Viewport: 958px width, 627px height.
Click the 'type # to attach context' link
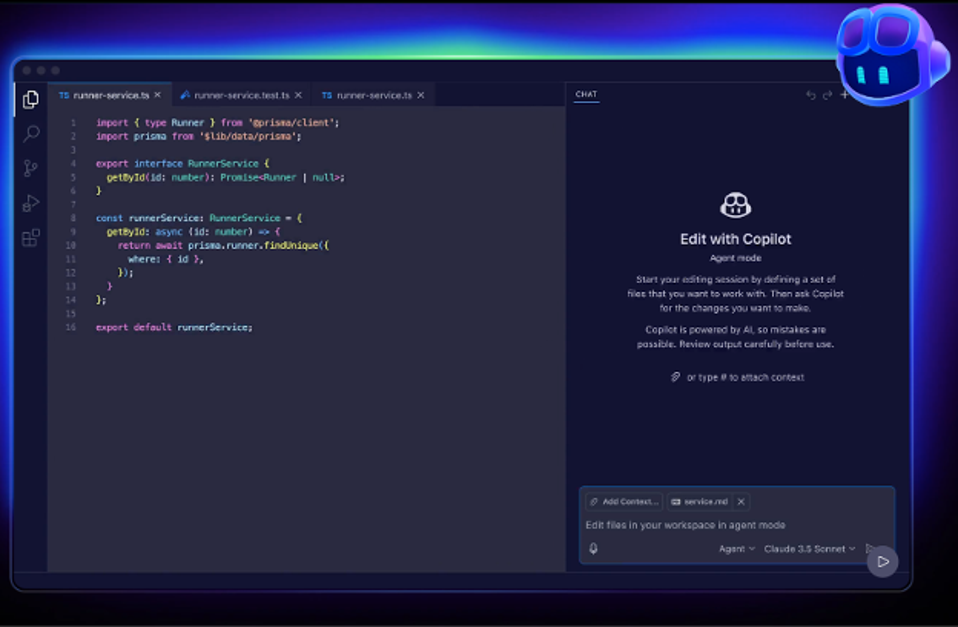pyautogui.click(x=738, y=377)
